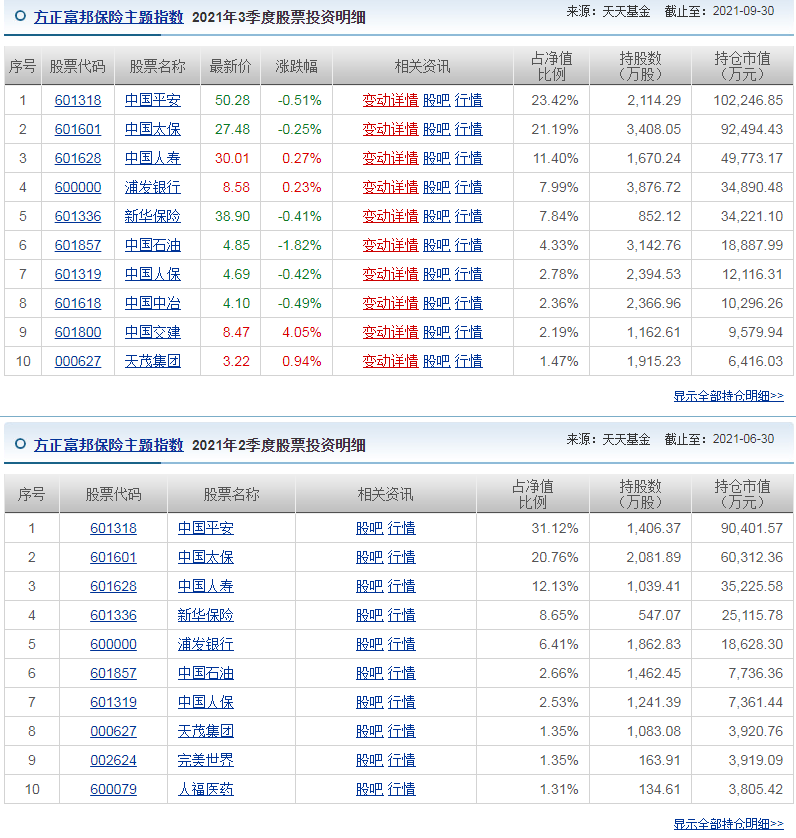The width and height of the screenshot is (796, 838).
Task: Open stock code 601601 in Q3 table
Action: coord(78,129)
